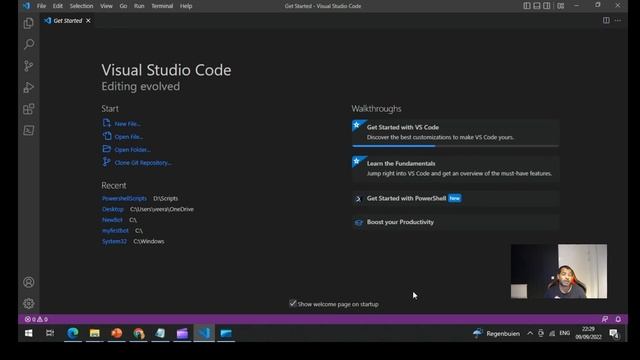Launch Microsoft Edge from taskbar
The image size is (640, 360).
73,333
